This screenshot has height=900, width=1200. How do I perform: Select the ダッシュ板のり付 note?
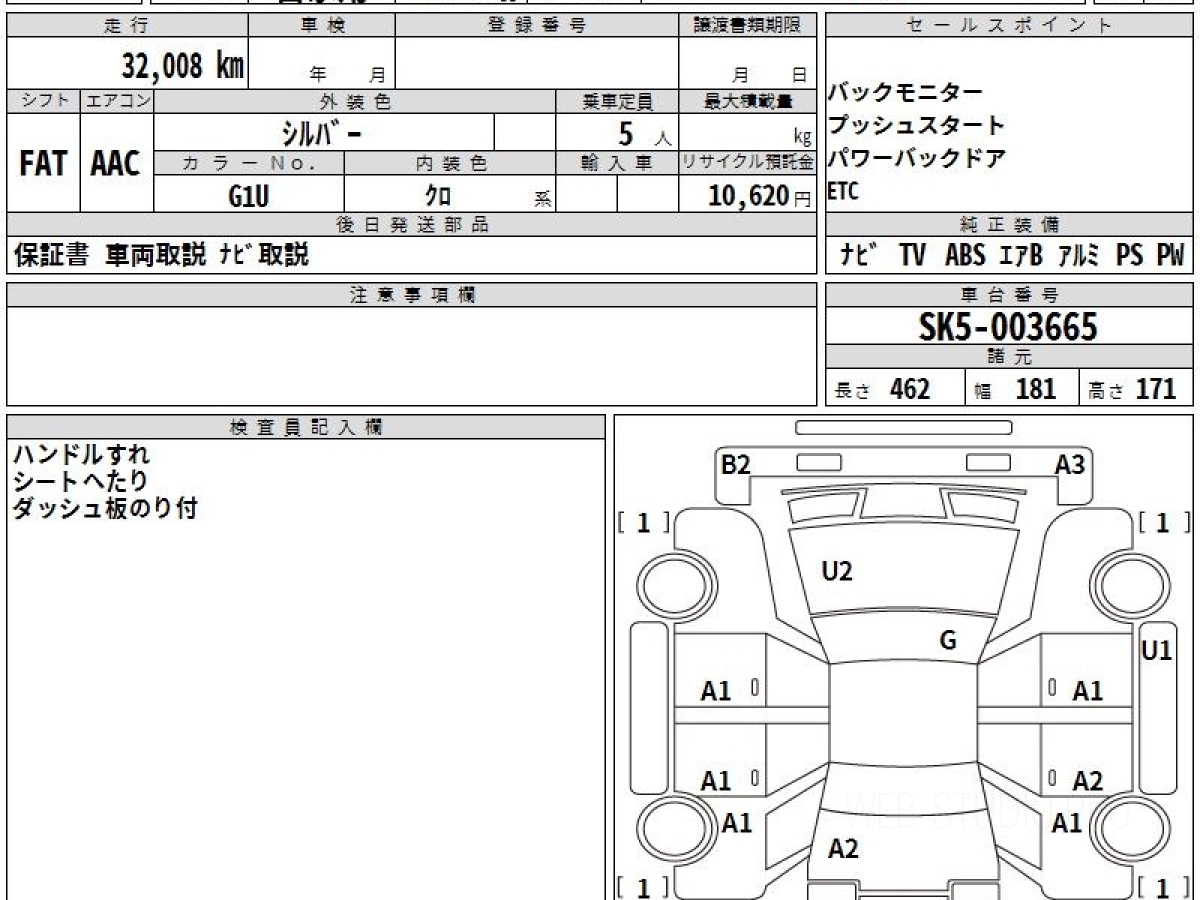coord(105,509)
